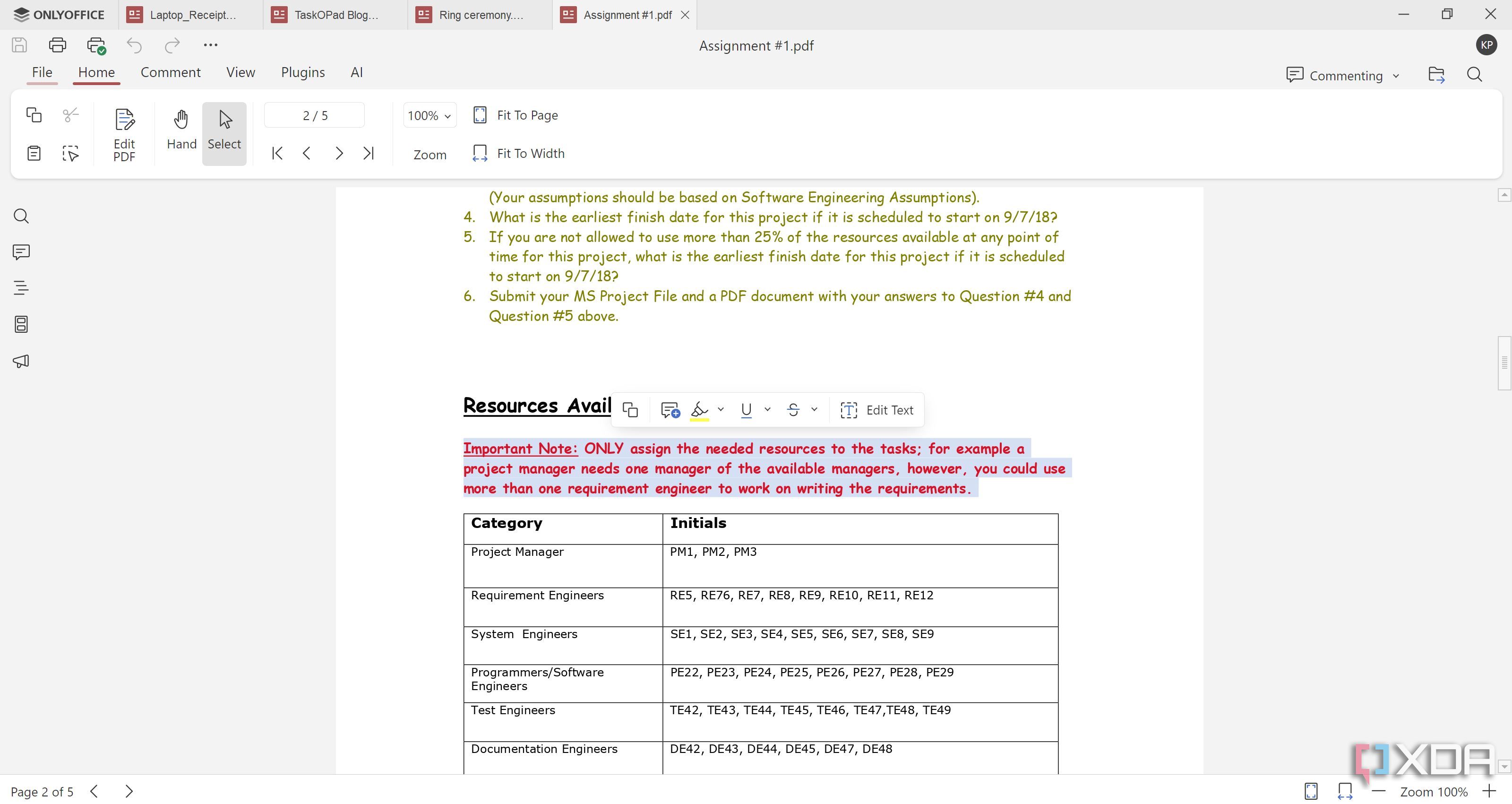Copy selected text from floating toolbar
Screen dimensions: 1512x804
tap(630, 410)
